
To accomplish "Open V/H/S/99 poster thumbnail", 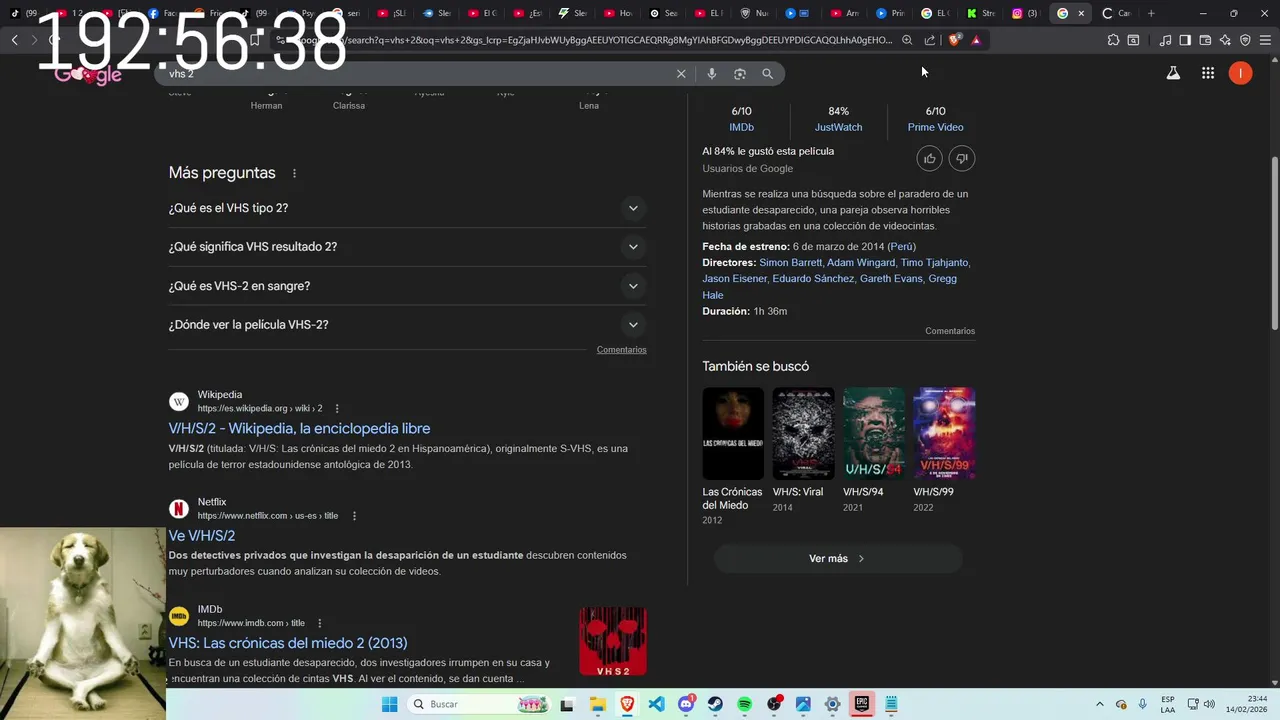I will click(x=944, y=433).
